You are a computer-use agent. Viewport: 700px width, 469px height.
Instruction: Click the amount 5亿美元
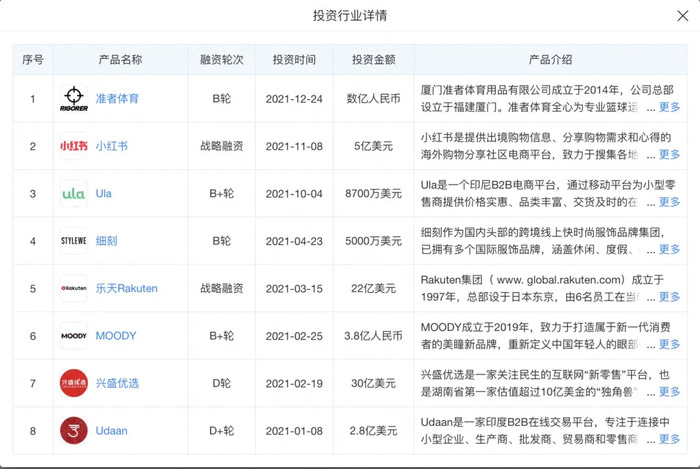point(373,146)
